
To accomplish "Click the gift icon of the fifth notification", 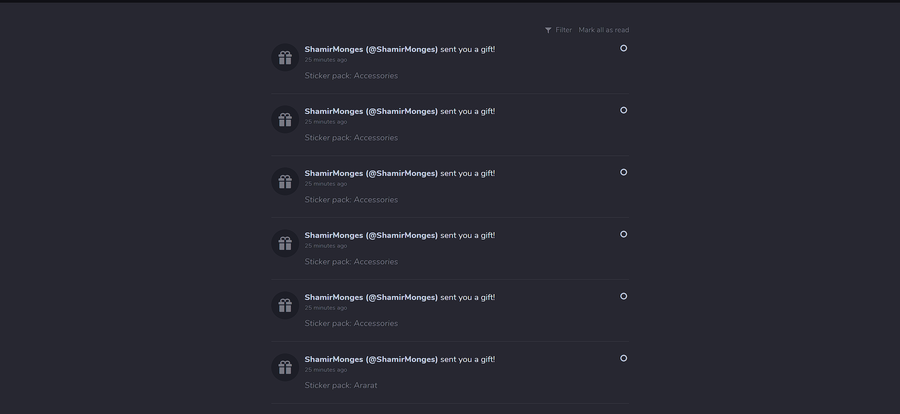I will 285,306.
